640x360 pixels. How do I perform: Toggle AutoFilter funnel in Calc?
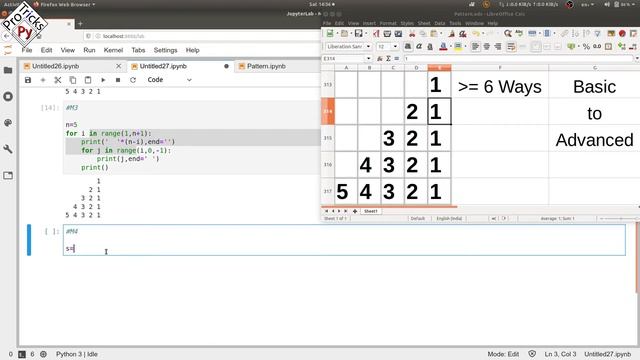tap(597, 33)
